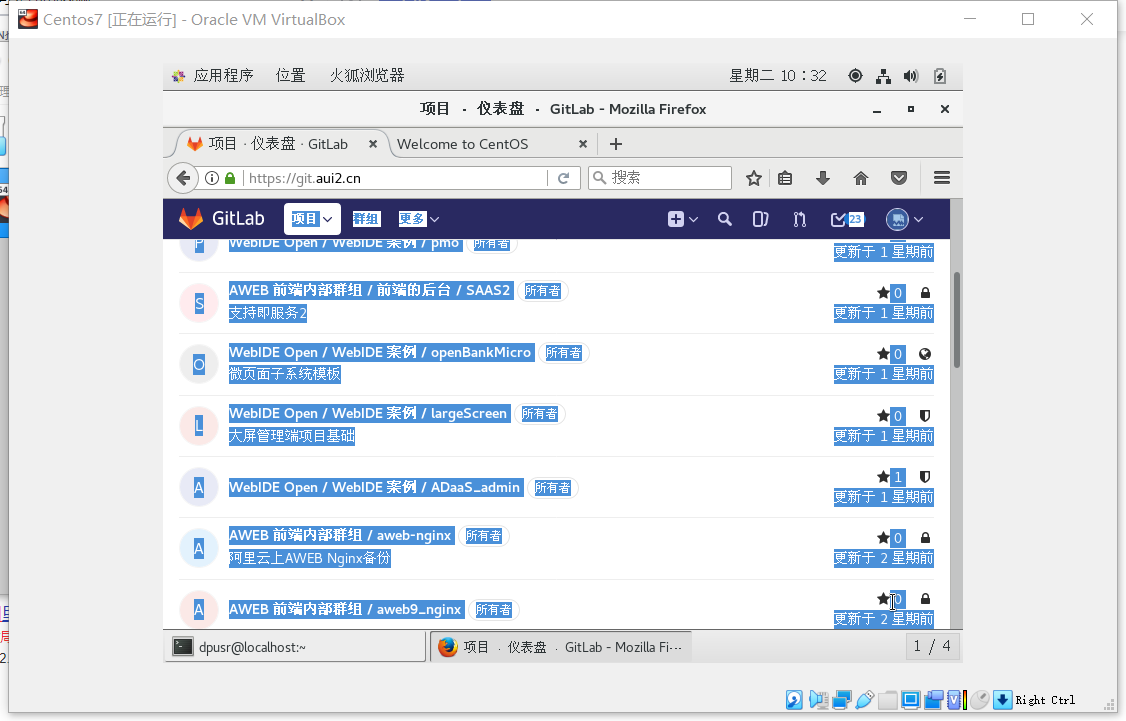Open ADaaS_admin project link
1126x721 pixels.
[376, 488]
